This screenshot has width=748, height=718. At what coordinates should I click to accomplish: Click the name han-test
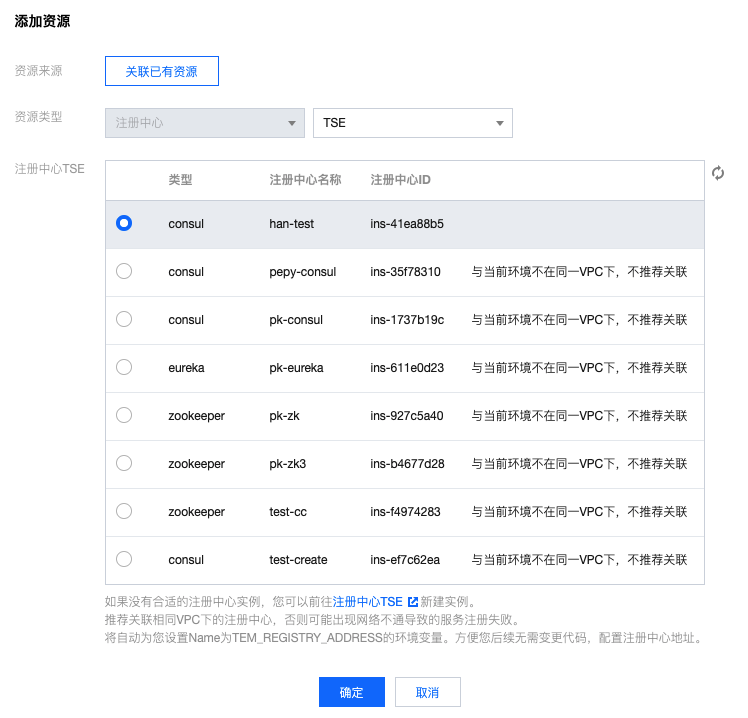(291, 224)
